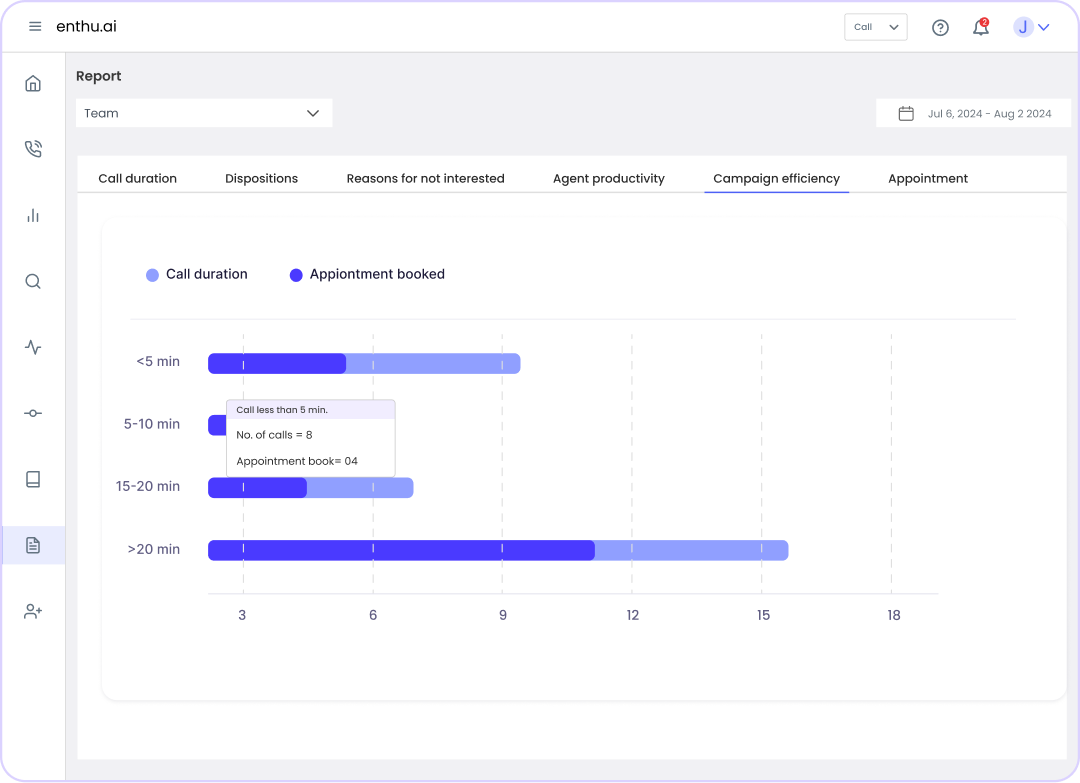Screen dimensions: 1080x783
Task: Toggle Call duration legend series
Action: click(197, 274)
